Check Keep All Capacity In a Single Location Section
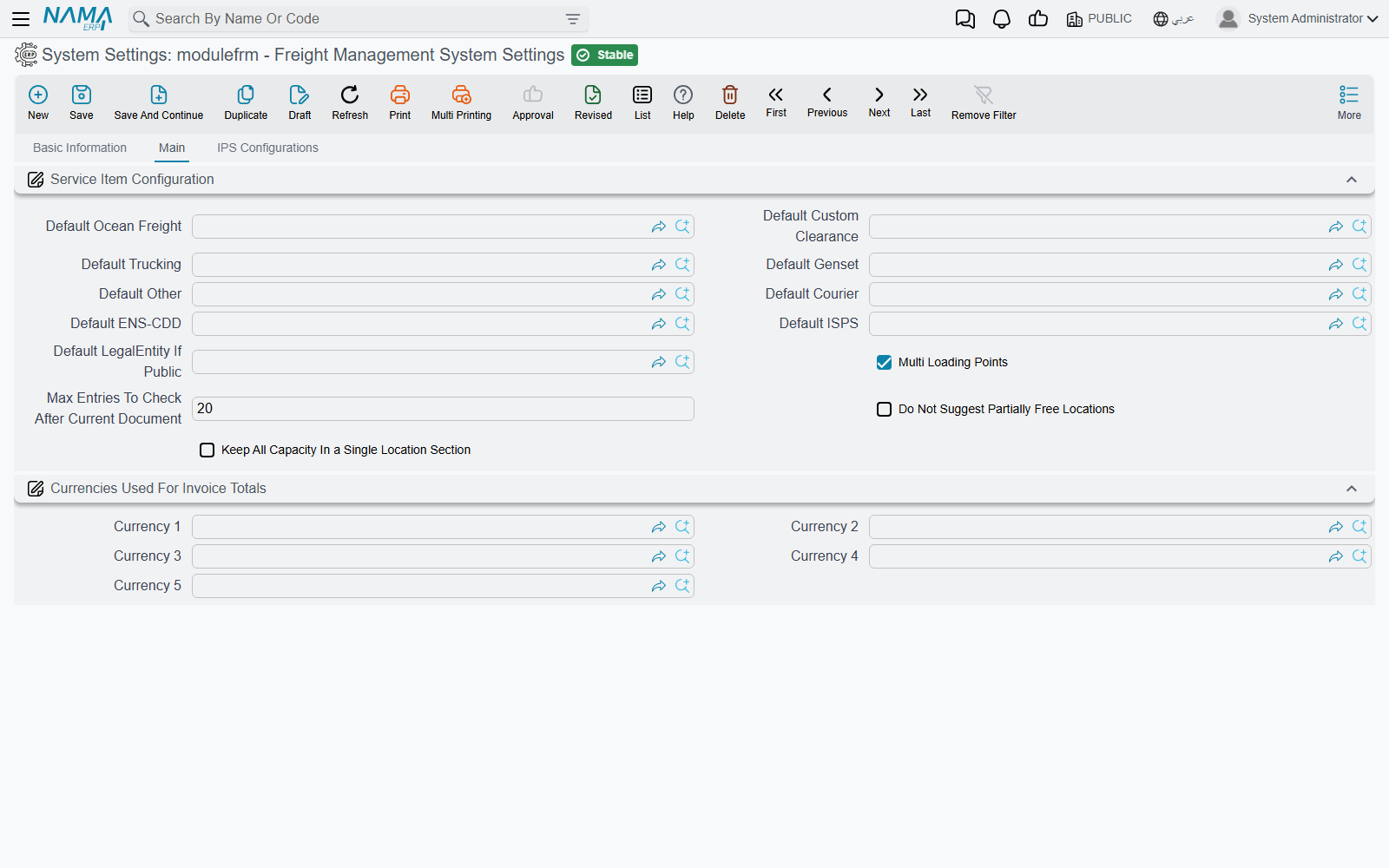The image size is (1389, 868). (207, 450)
